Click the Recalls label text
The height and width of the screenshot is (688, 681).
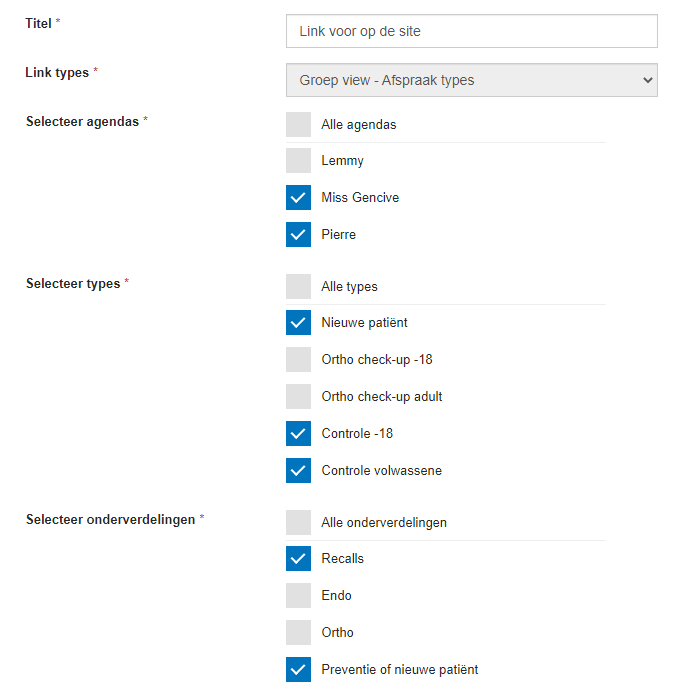tap(342, 559)
